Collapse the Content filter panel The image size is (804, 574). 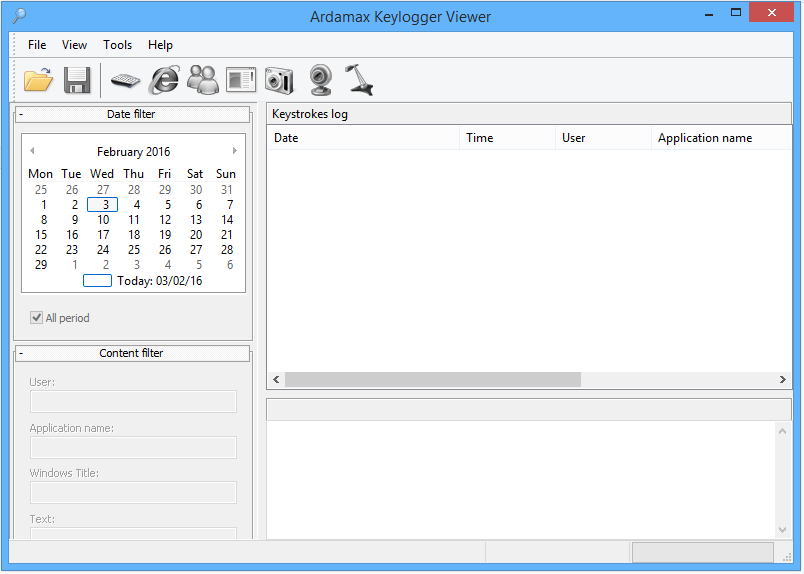tap(21, 353)
